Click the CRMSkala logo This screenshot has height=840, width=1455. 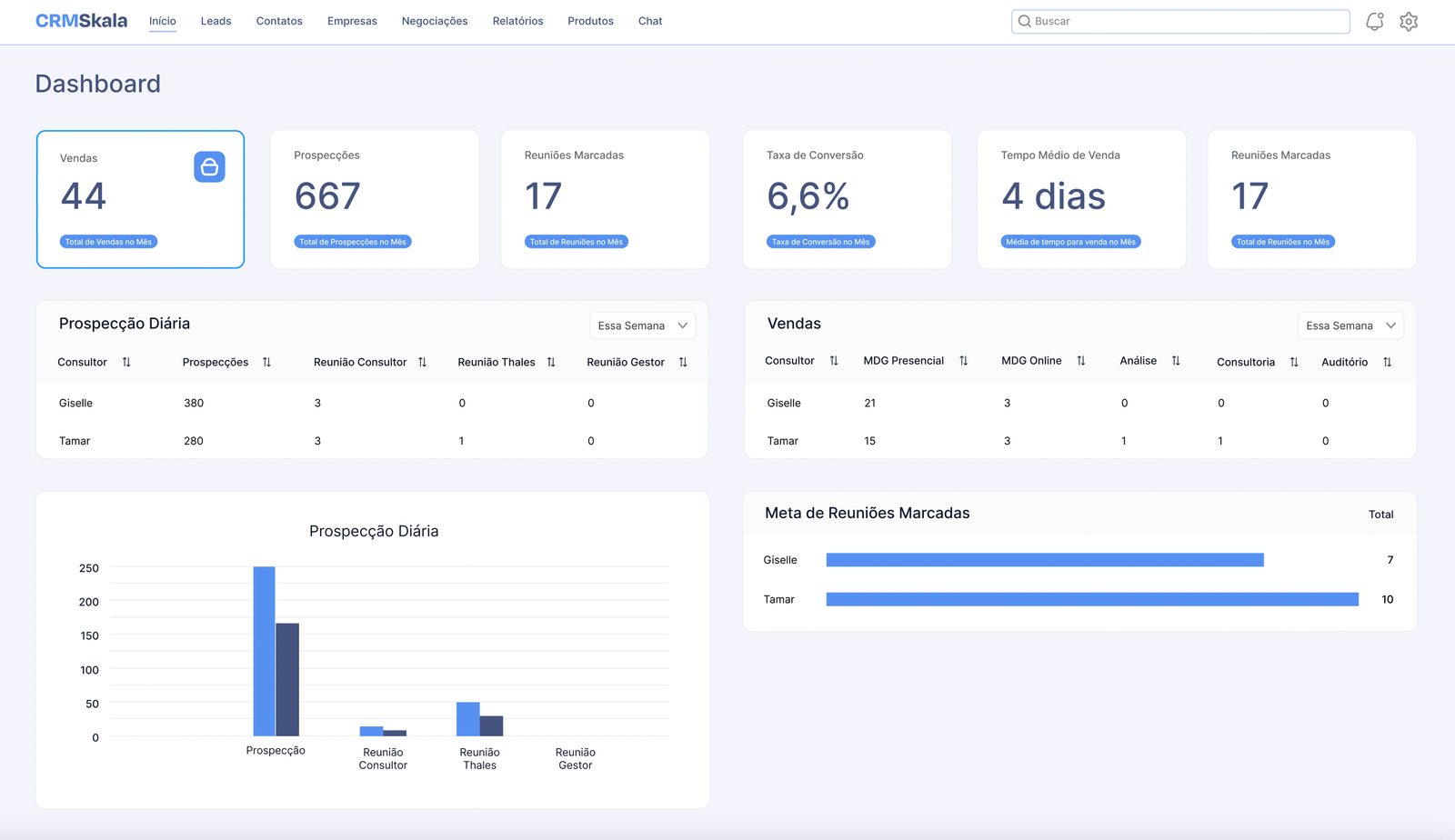click(81, 21)
